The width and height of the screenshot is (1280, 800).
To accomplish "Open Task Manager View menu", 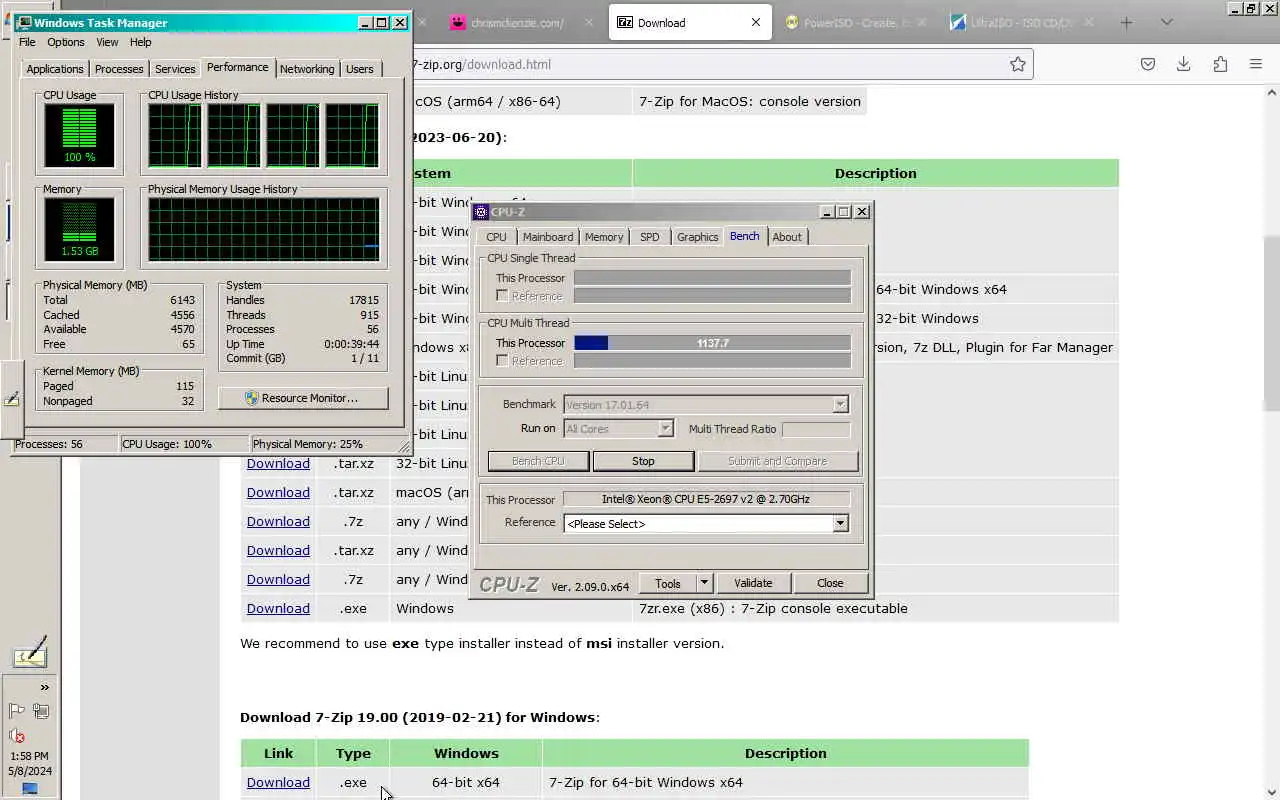I will coord(107,42).
